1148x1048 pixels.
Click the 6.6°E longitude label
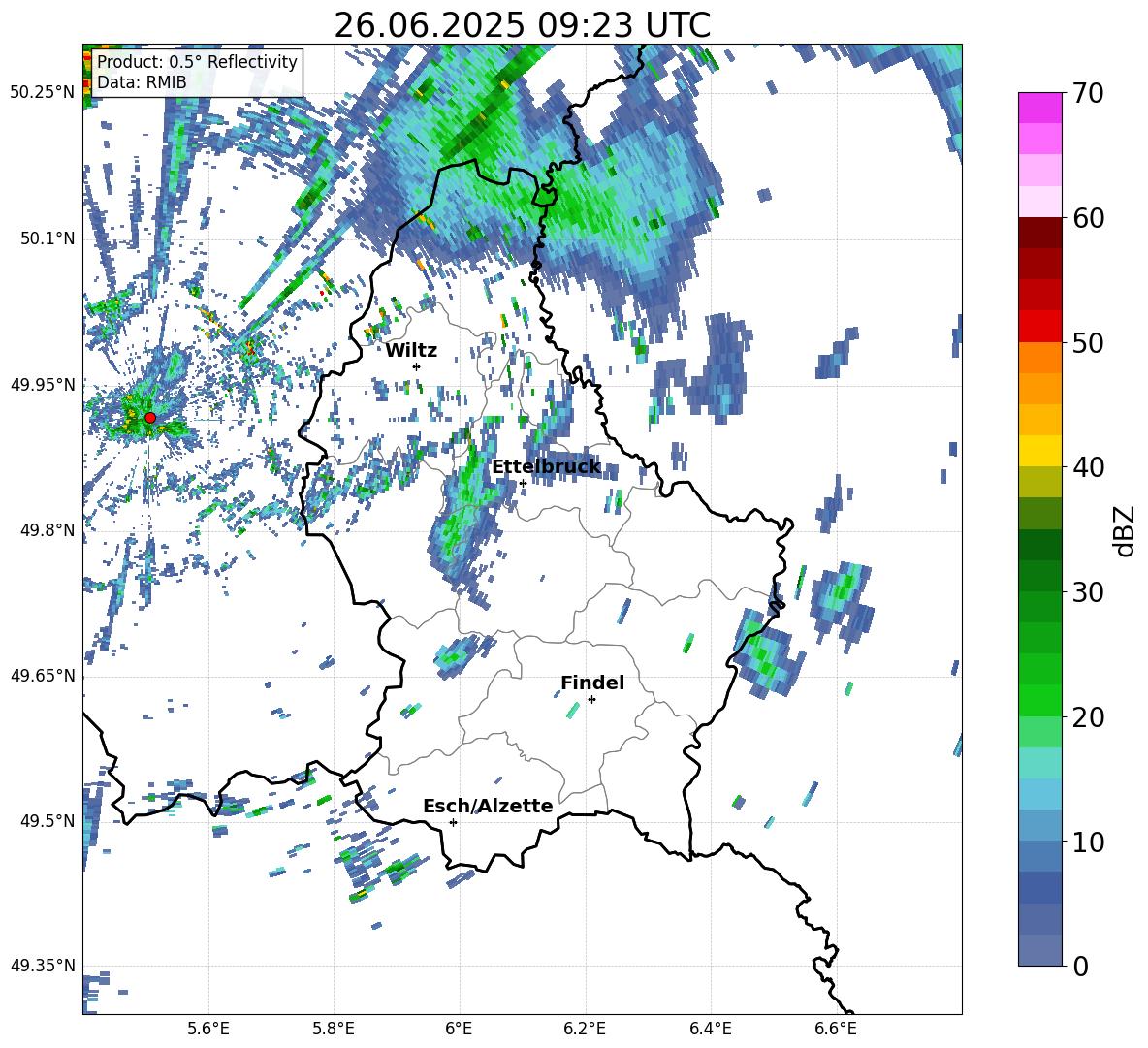click(836, 1029)
